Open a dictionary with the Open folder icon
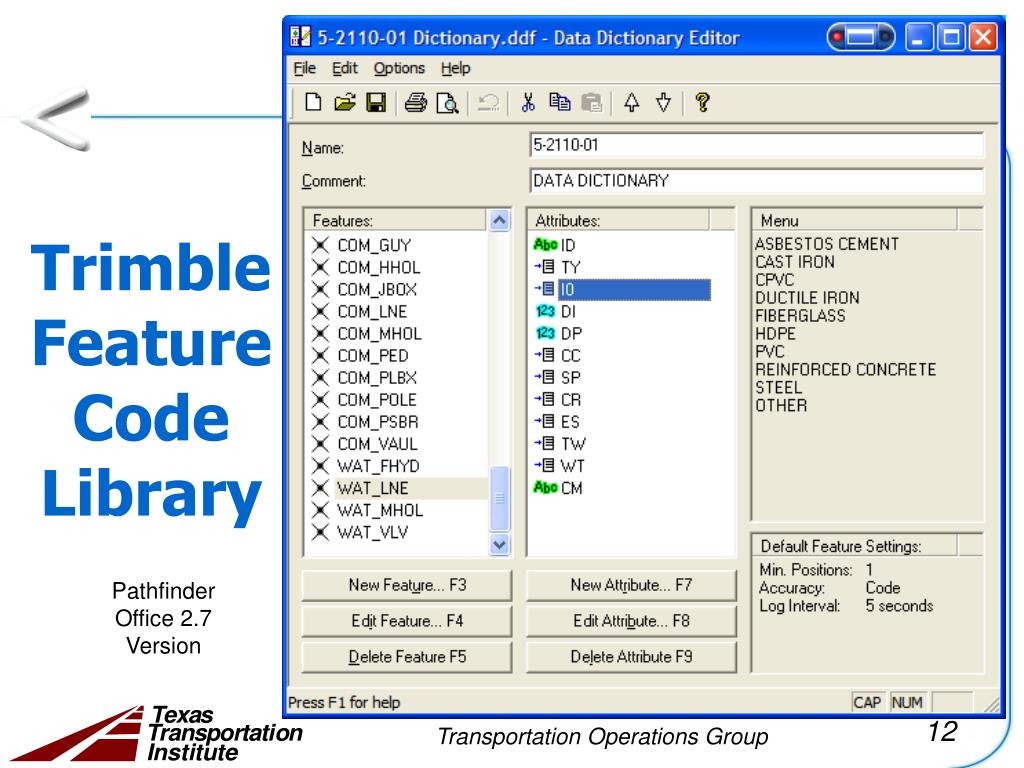 345,103
